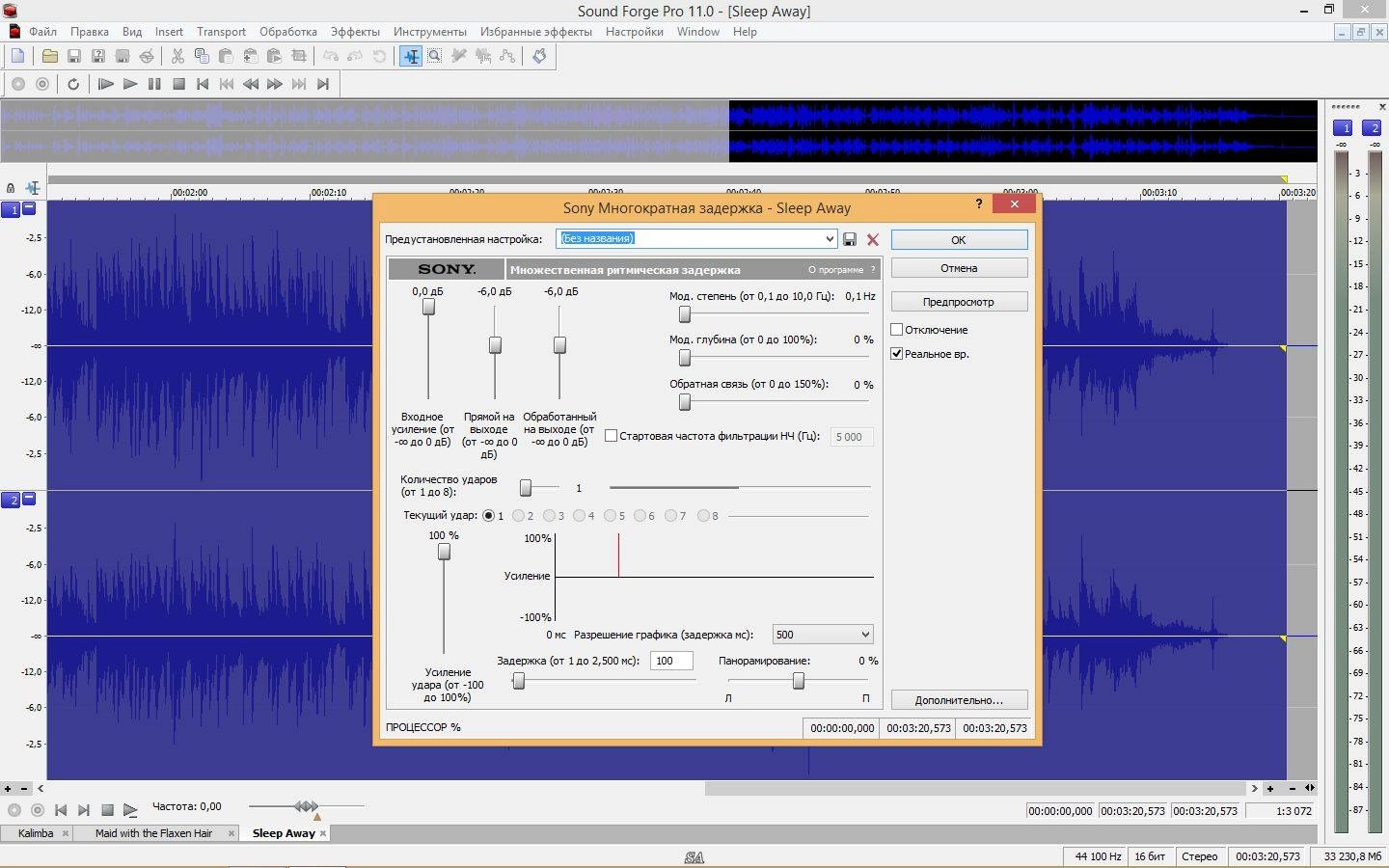The height and width of the screenshot is (868, 1389).
Task: Click the lock icon beside the time ruler
Action: (x=11, y=188)
